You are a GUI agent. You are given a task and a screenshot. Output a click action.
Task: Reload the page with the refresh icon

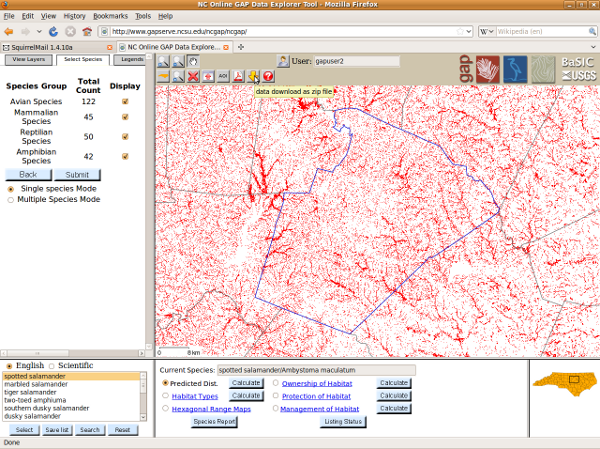point(53,31)
